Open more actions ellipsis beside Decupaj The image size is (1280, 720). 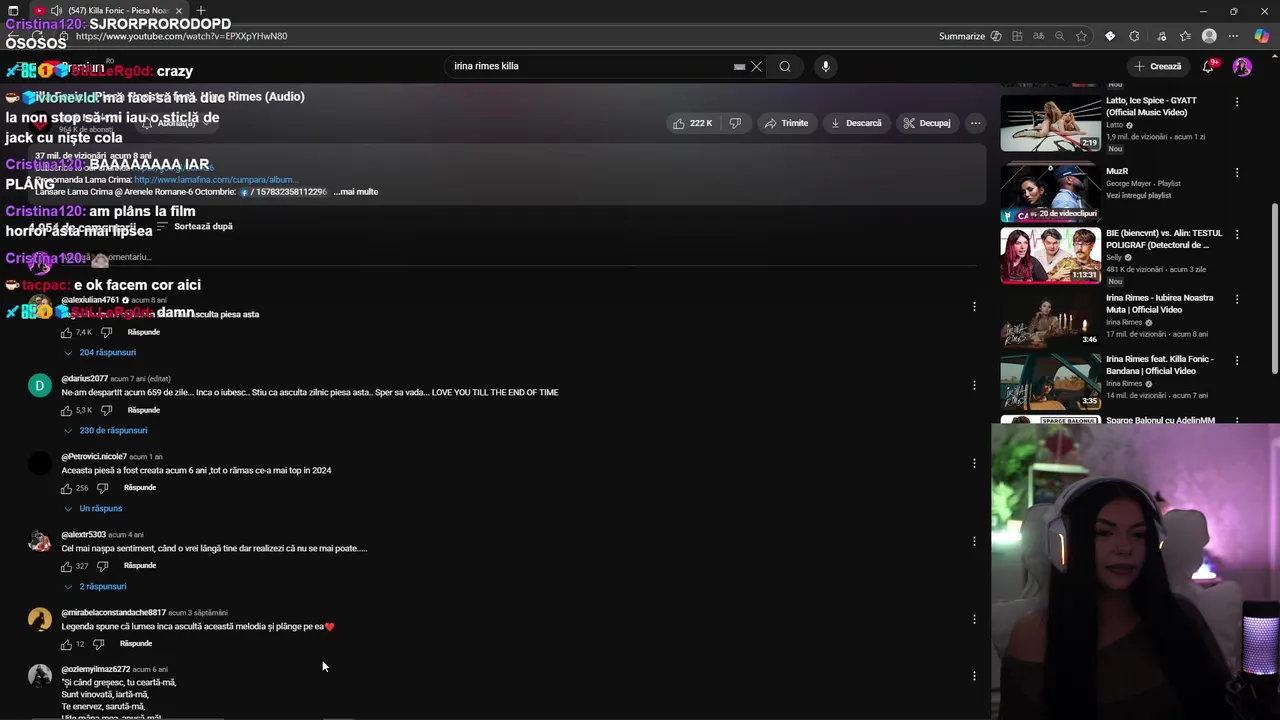pyautogui.click(x=975, y=123)
